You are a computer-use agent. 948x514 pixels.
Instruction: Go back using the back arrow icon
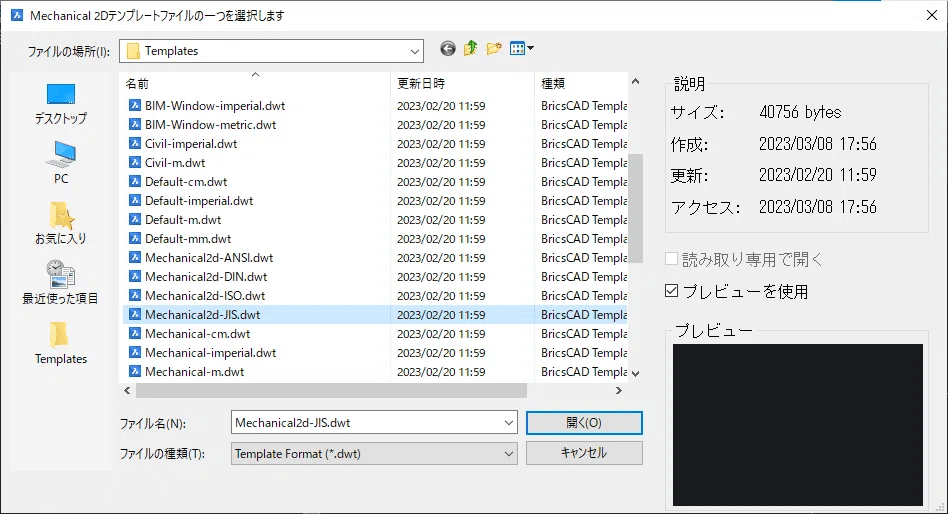[x=447, y=48]
